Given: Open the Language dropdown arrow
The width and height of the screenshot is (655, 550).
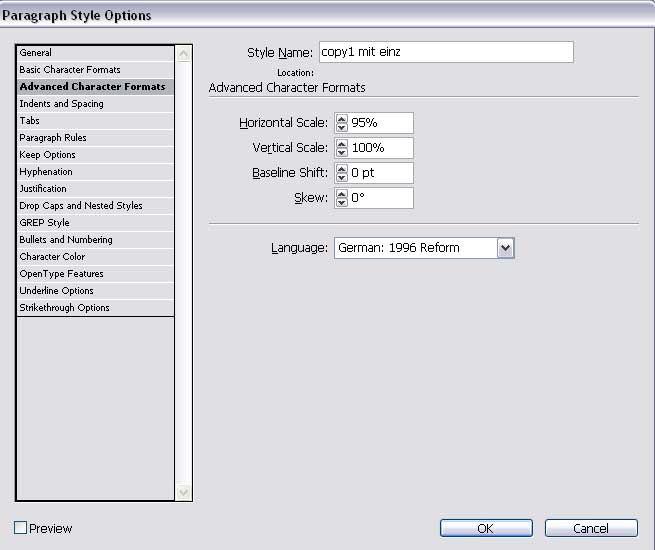Looking at the screenshot, I should coord(505,248).
